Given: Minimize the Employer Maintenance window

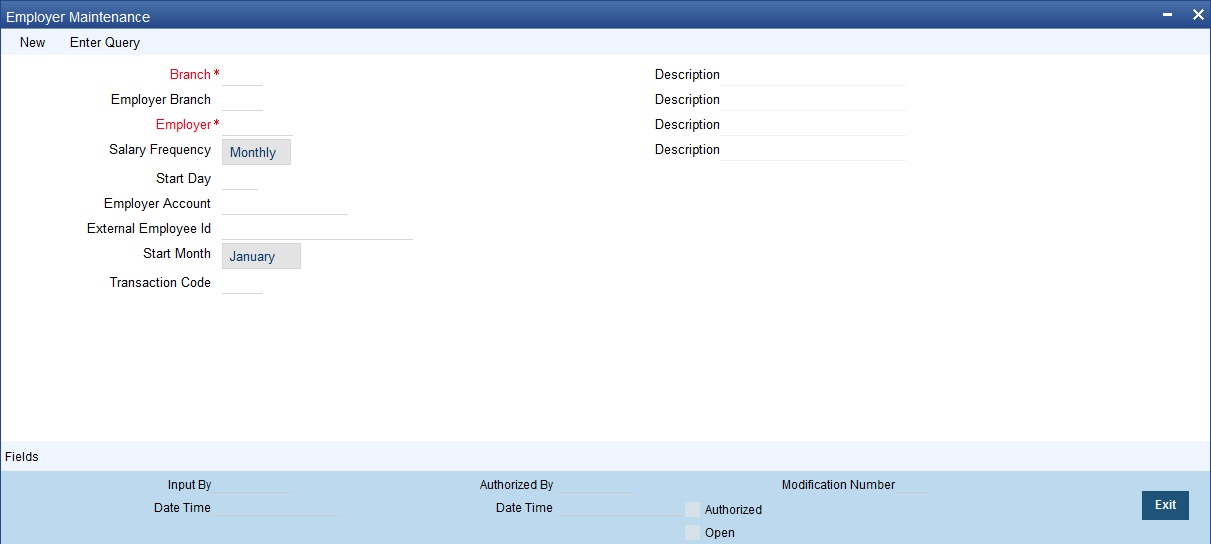Looking at the screenshot, I should click(1168, 15).
